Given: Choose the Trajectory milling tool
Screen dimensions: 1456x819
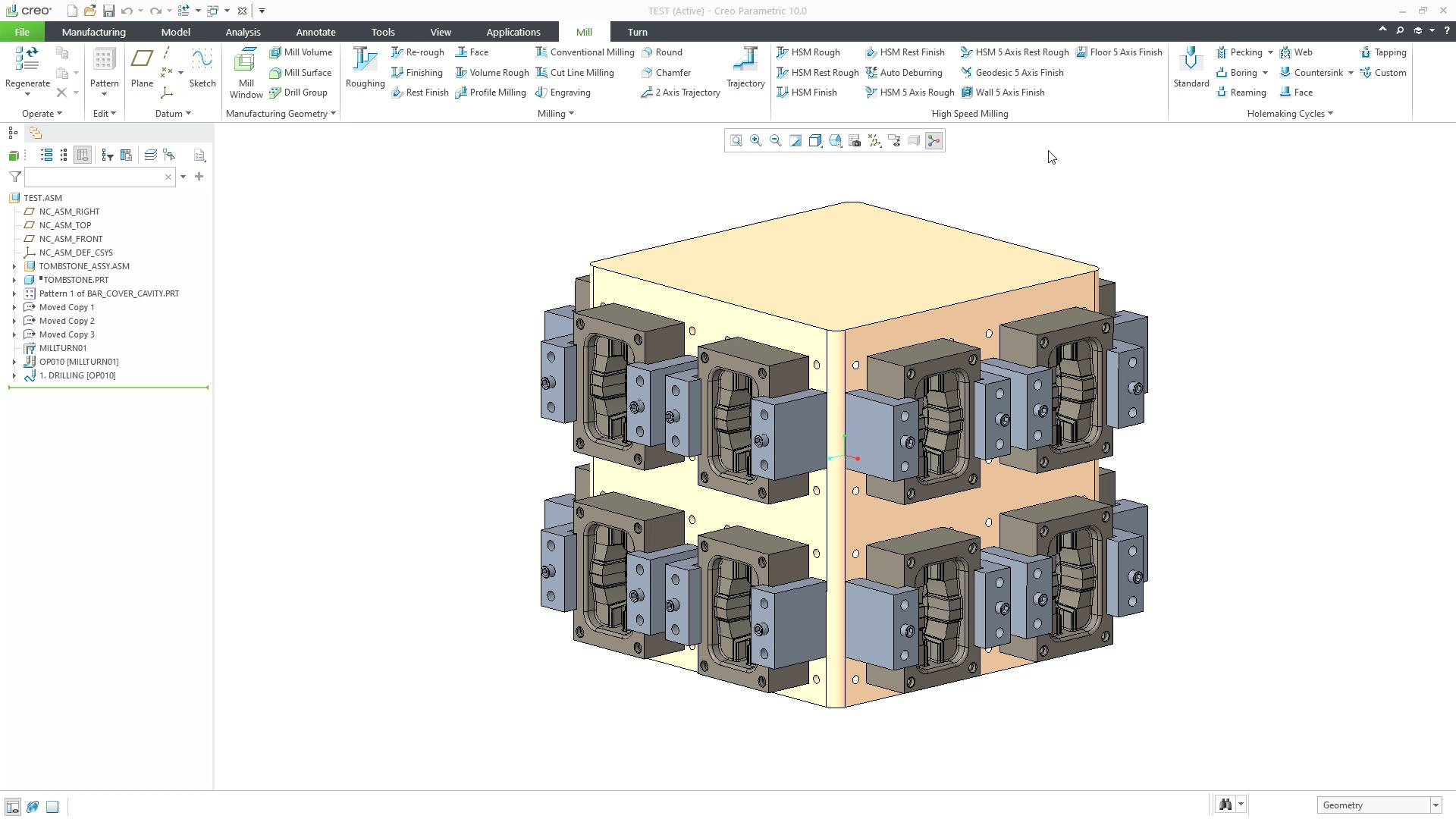Looking at the screenshot, I should pos(745,68).
